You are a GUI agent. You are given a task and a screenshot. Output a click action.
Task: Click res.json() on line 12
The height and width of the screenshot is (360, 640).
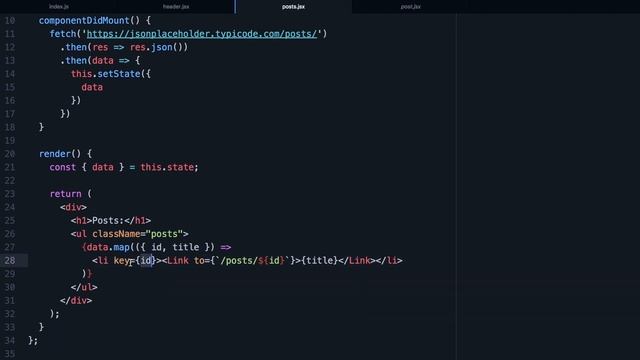(x=159, y=47)
